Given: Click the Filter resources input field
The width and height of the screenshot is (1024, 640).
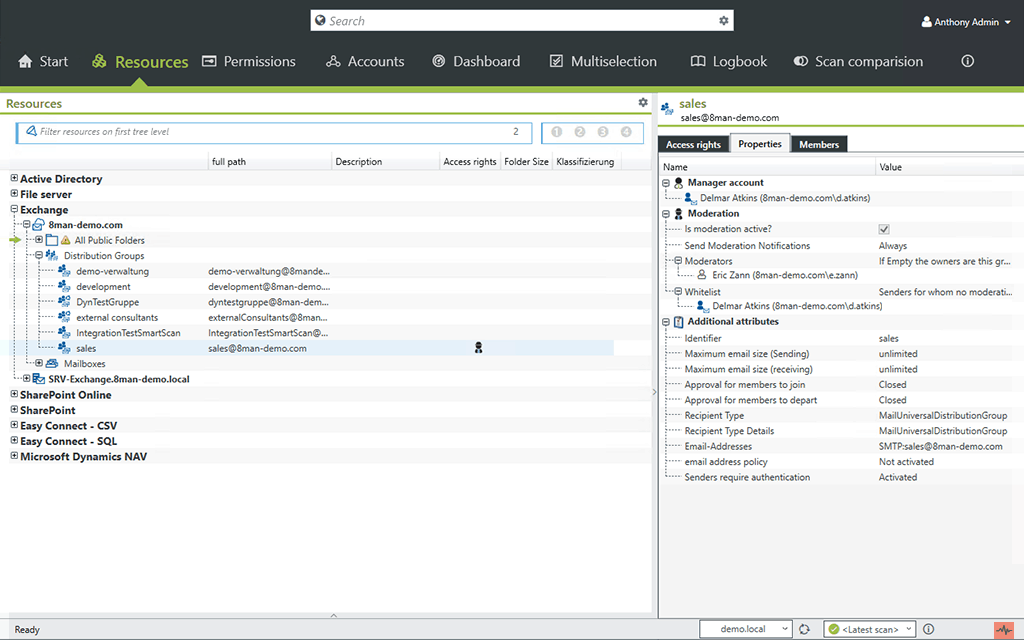Looking at the screenshot, I should [x=274, y=132].
